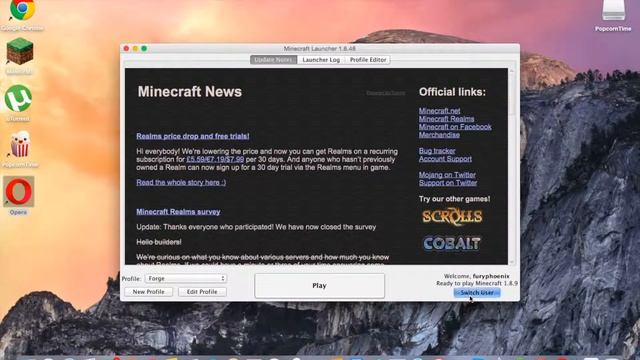Viewport: 640px width, 360px height.
Task: Click the Cobalt game logo
Action: click(451, 244)
